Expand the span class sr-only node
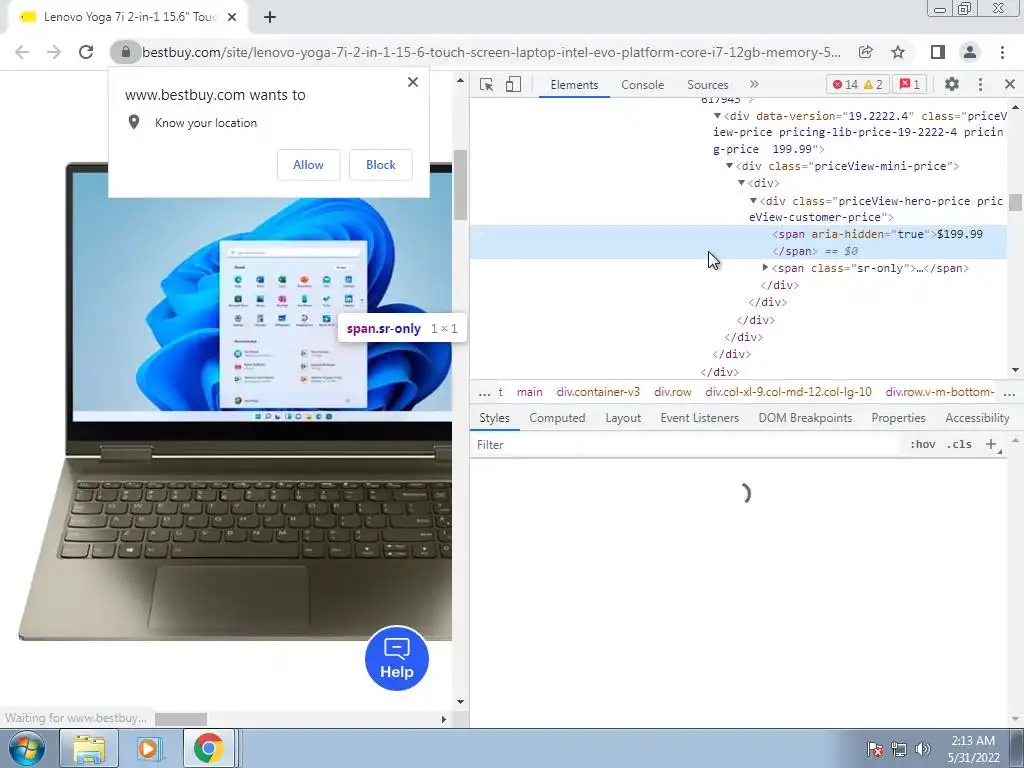The width and height of the screenshot is (1024, 768). click(765, 268)
